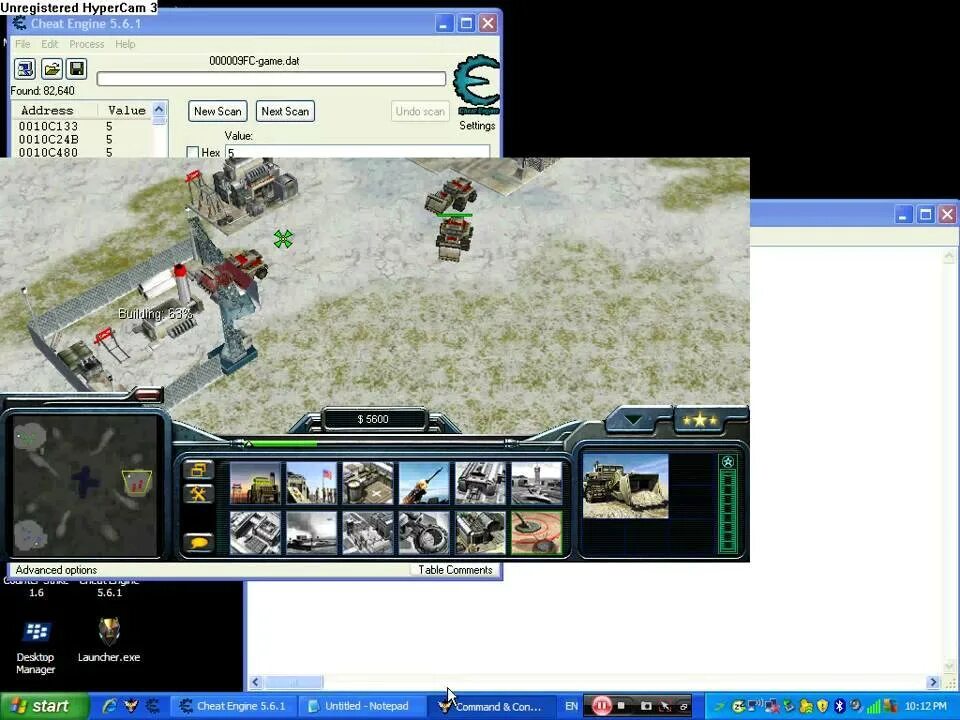
Task: Click the Undo scan button
Action: [x=420, y=111]
